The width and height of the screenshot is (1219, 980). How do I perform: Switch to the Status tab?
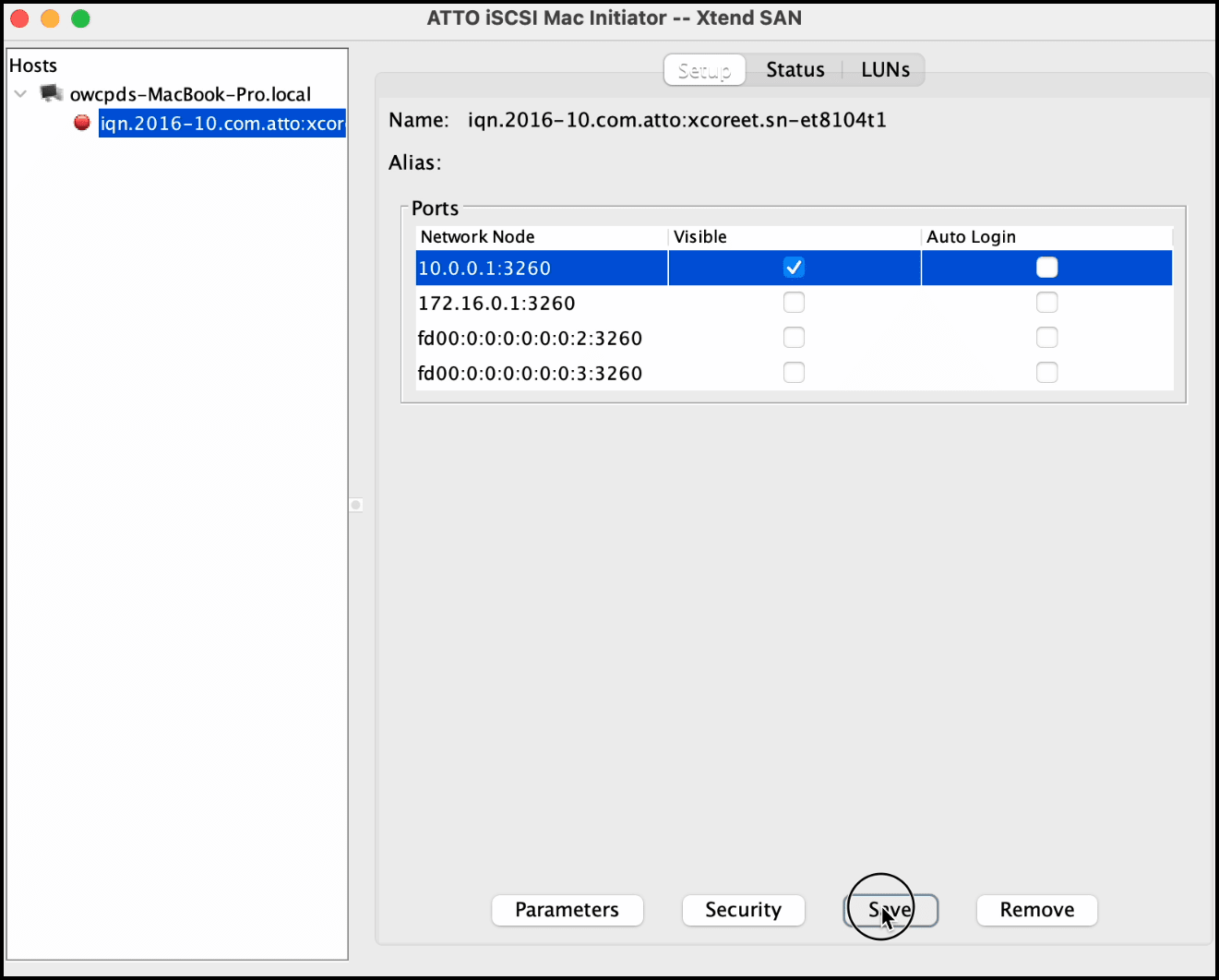pyautogui.click(x=795, y=70)
